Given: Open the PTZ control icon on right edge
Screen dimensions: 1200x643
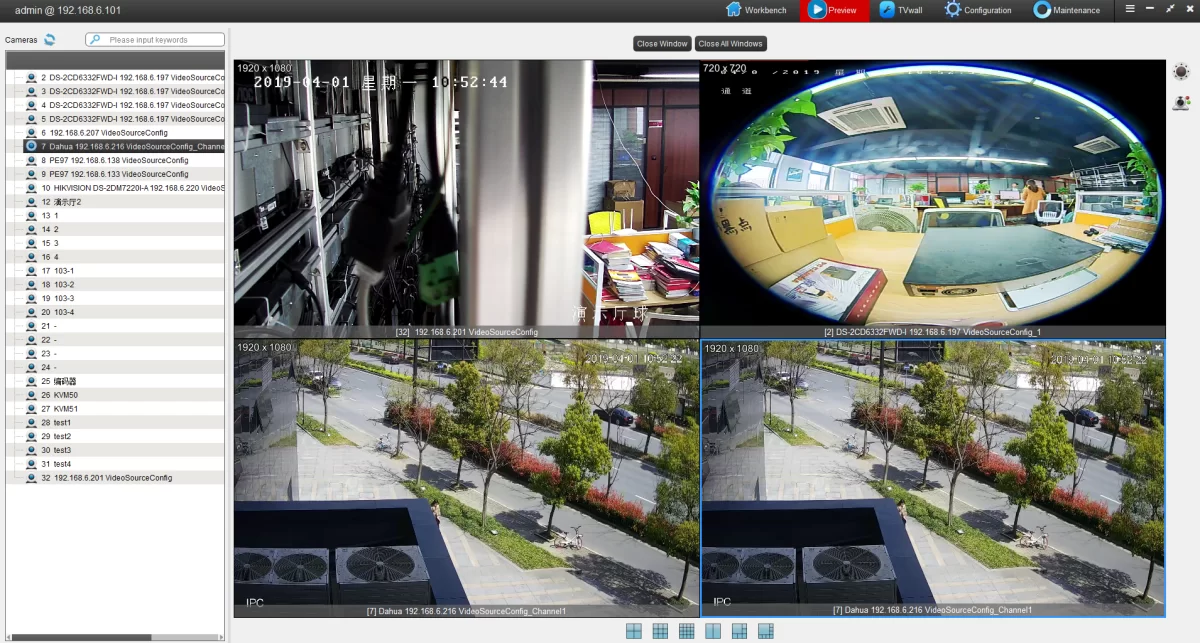Looking at the screenshot, I should (1181, 72).
